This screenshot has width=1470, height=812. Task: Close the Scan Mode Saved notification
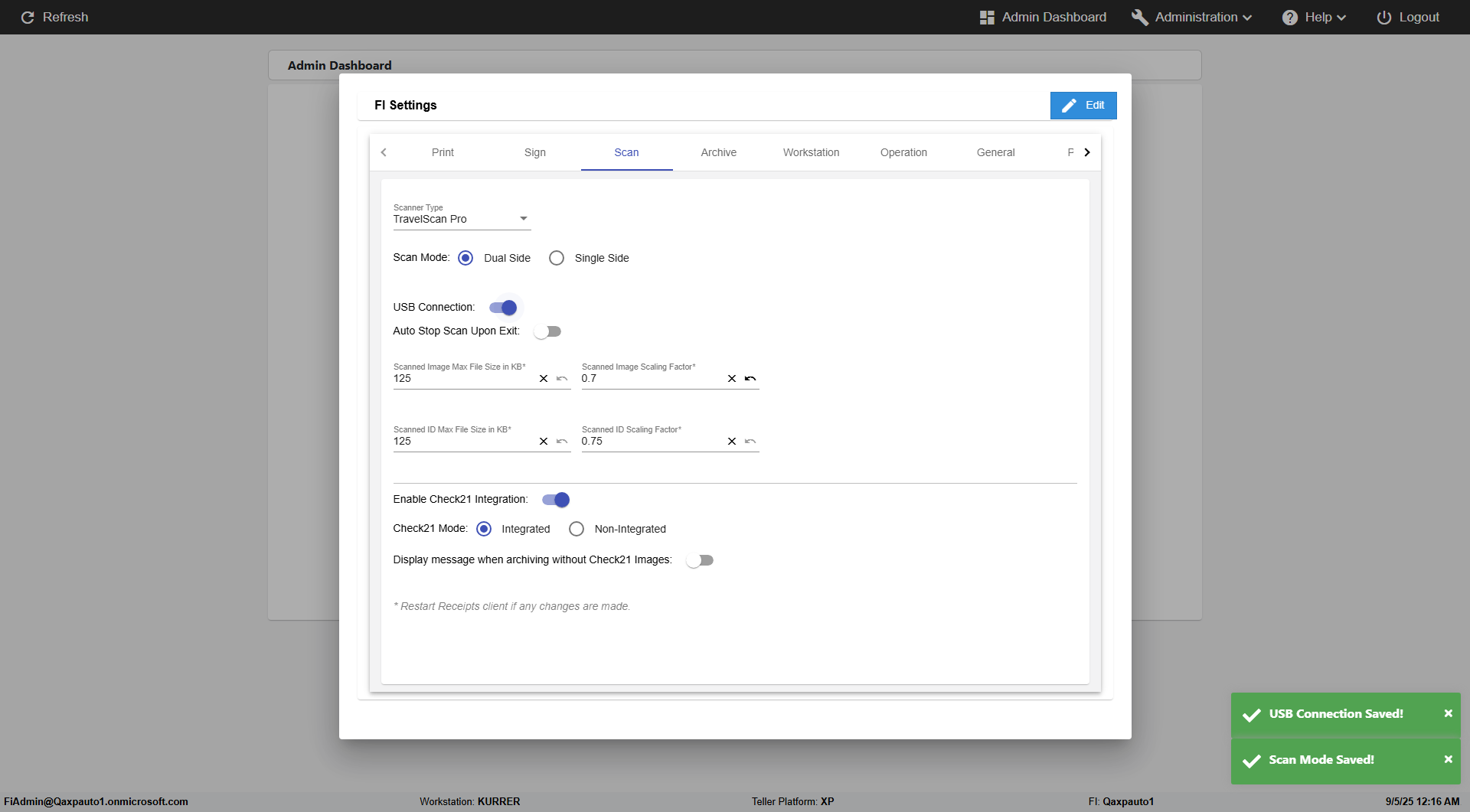(x=1448, y=759)
